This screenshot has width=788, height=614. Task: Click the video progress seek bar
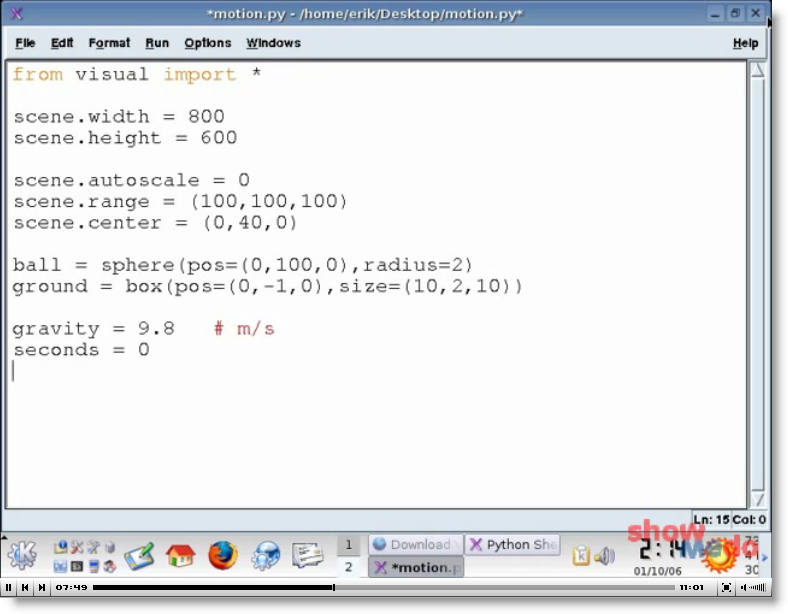[x=384, y=587]
